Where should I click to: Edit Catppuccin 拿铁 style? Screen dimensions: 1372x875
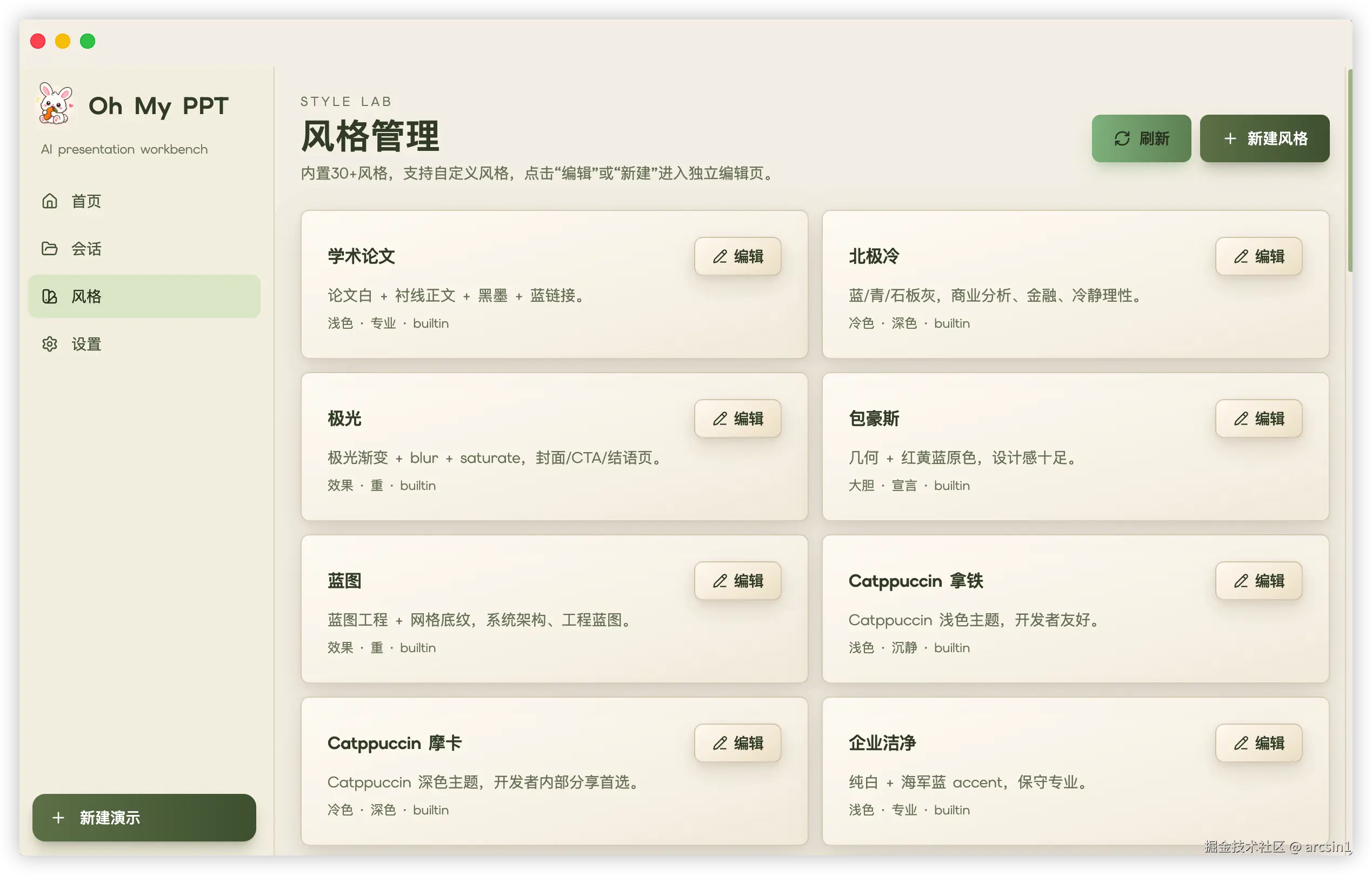[1258, 581]
